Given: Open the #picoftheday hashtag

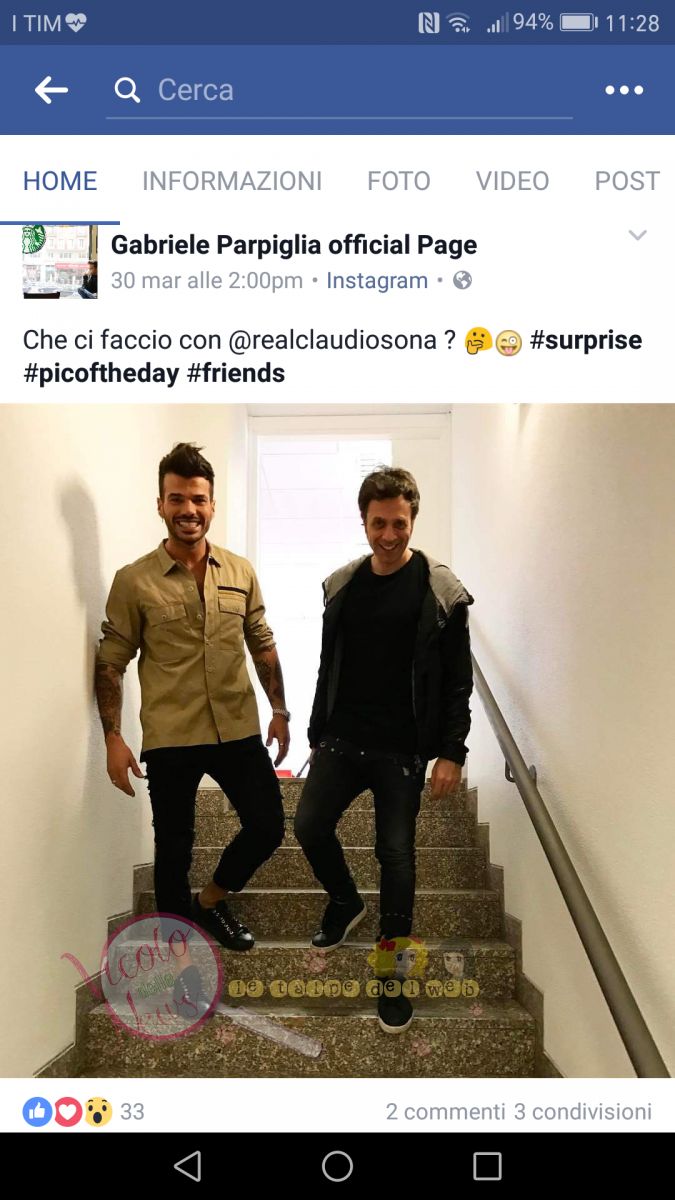Looking at the screenshot, I should point(101,373).
